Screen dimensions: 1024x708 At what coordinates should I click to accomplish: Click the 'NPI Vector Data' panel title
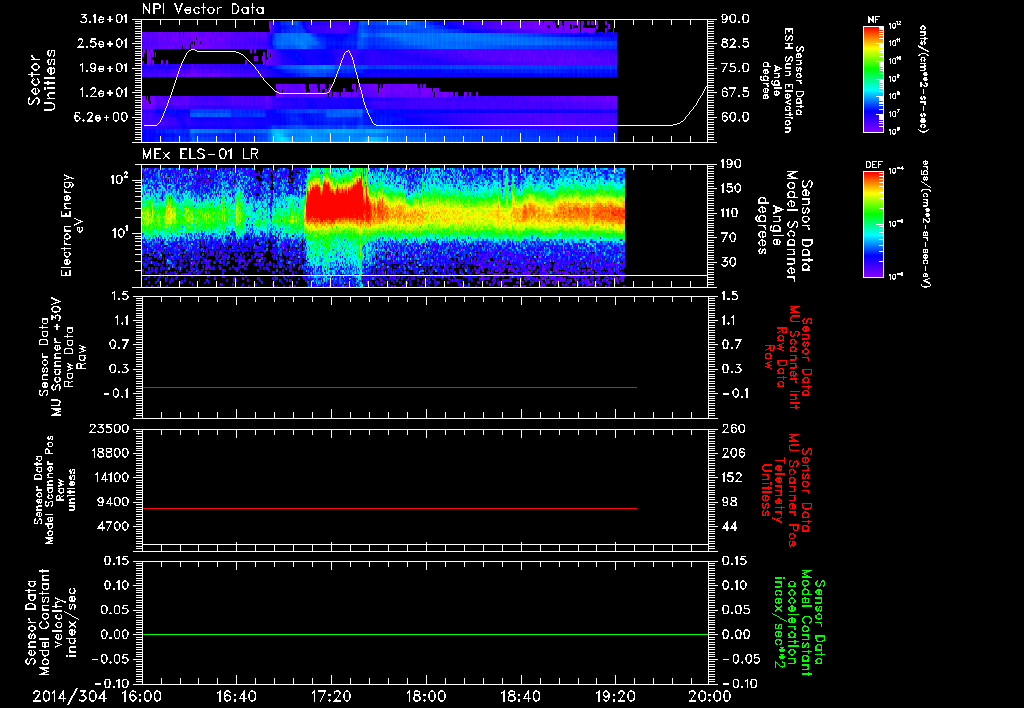[203, 9]
